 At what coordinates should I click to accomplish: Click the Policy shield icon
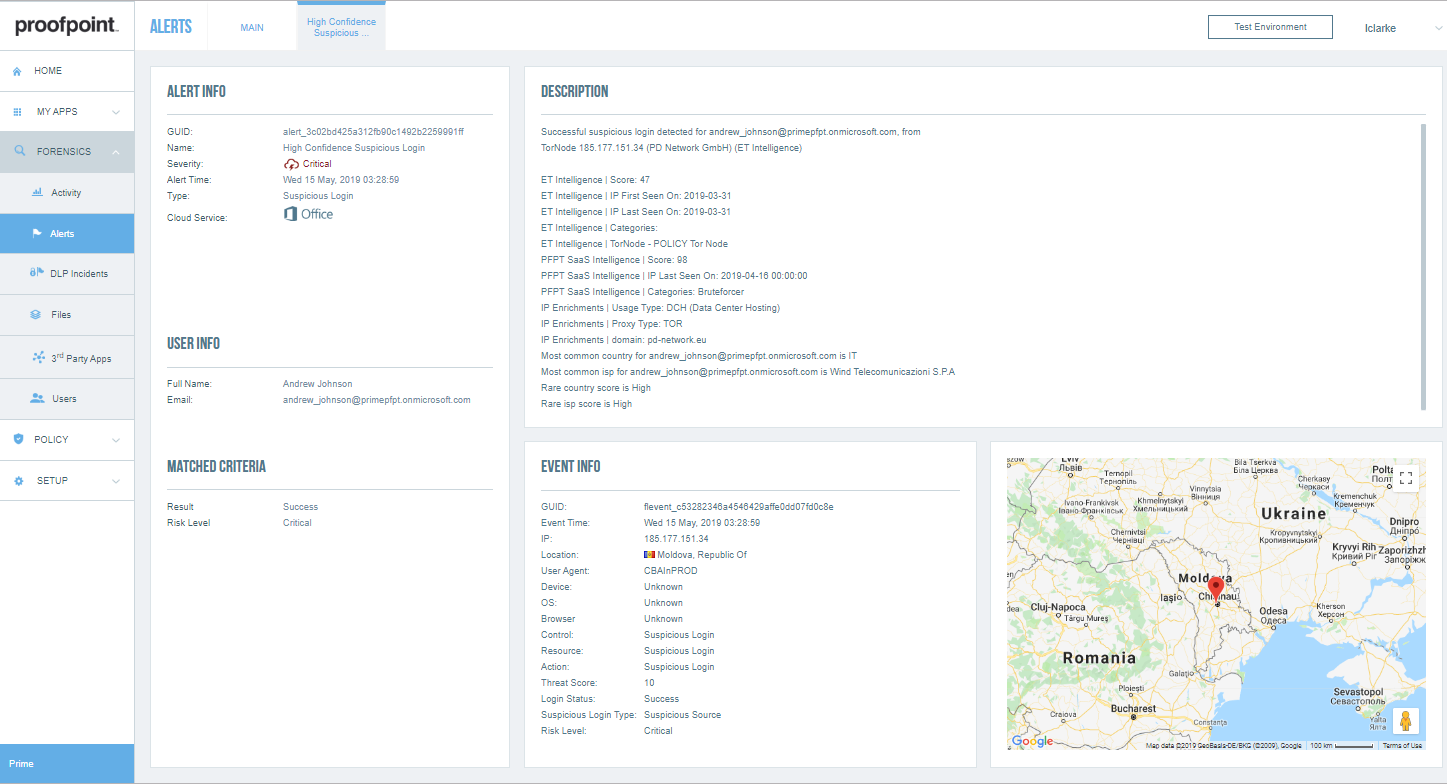click(18, 439)
